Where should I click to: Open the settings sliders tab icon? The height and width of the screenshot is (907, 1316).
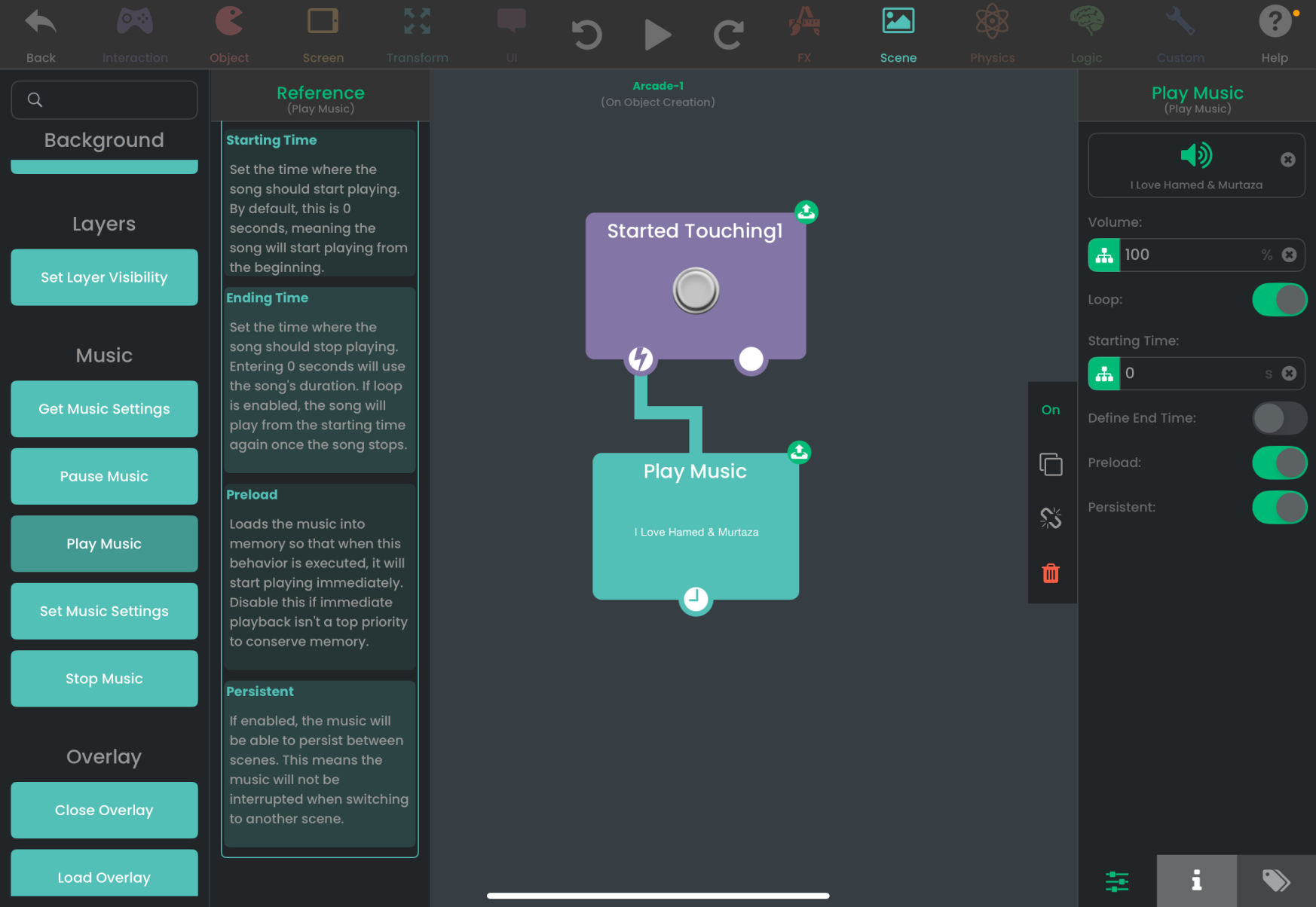tap(1117, 881)
